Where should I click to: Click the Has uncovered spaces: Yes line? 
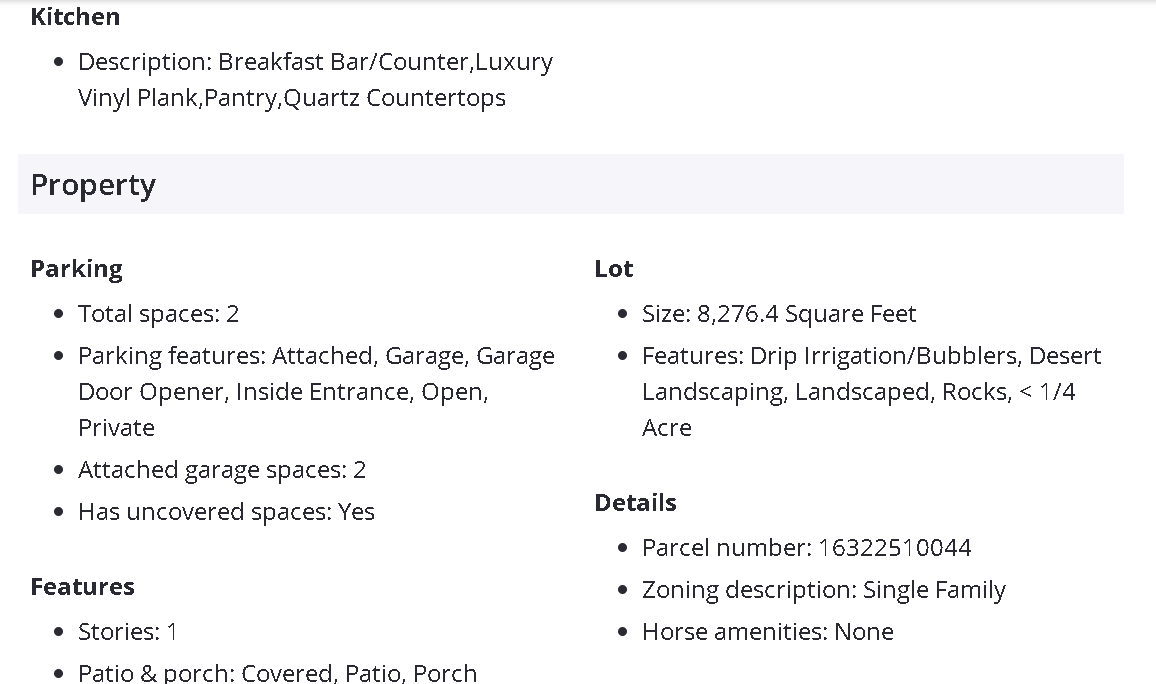tap(226, 512)
